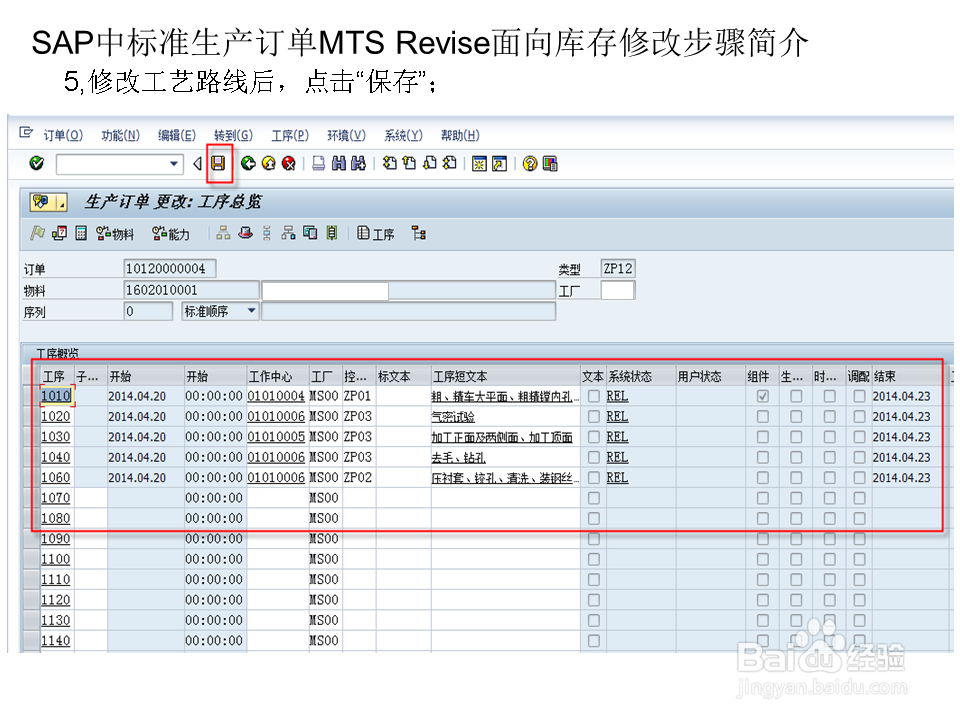Click the 物料 field 1602010001

click(x=191, y=290)
